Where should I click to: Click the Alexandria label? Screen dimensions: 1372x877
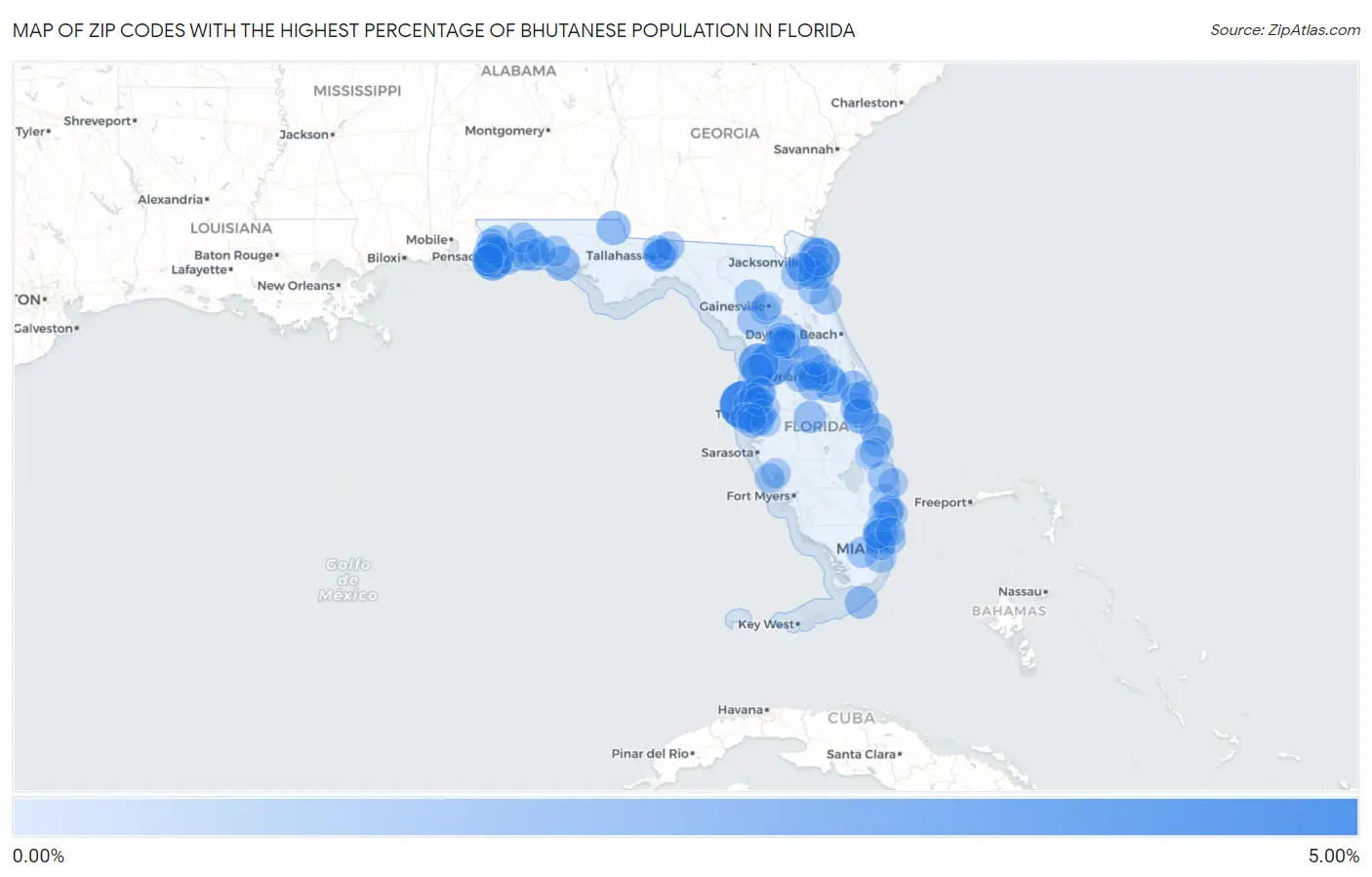point(173,200)
